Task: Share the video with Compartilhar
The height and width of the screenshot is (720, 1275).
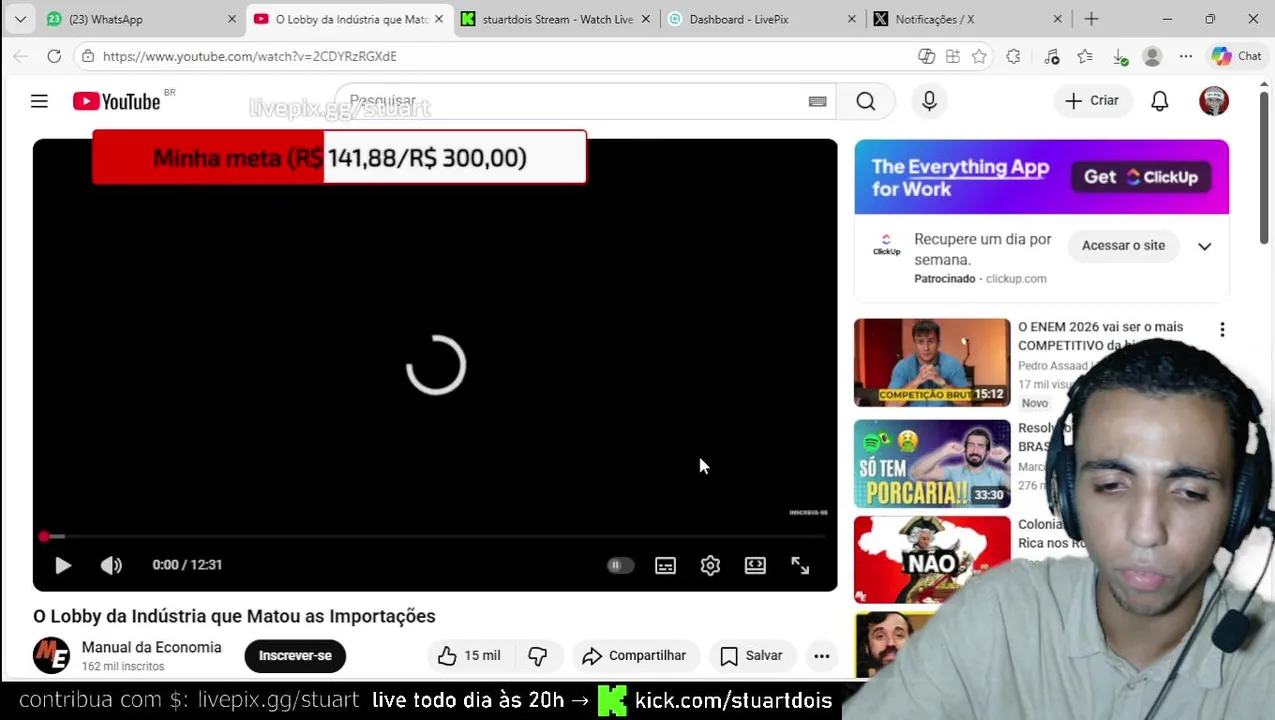Action: tap(635, 655)
